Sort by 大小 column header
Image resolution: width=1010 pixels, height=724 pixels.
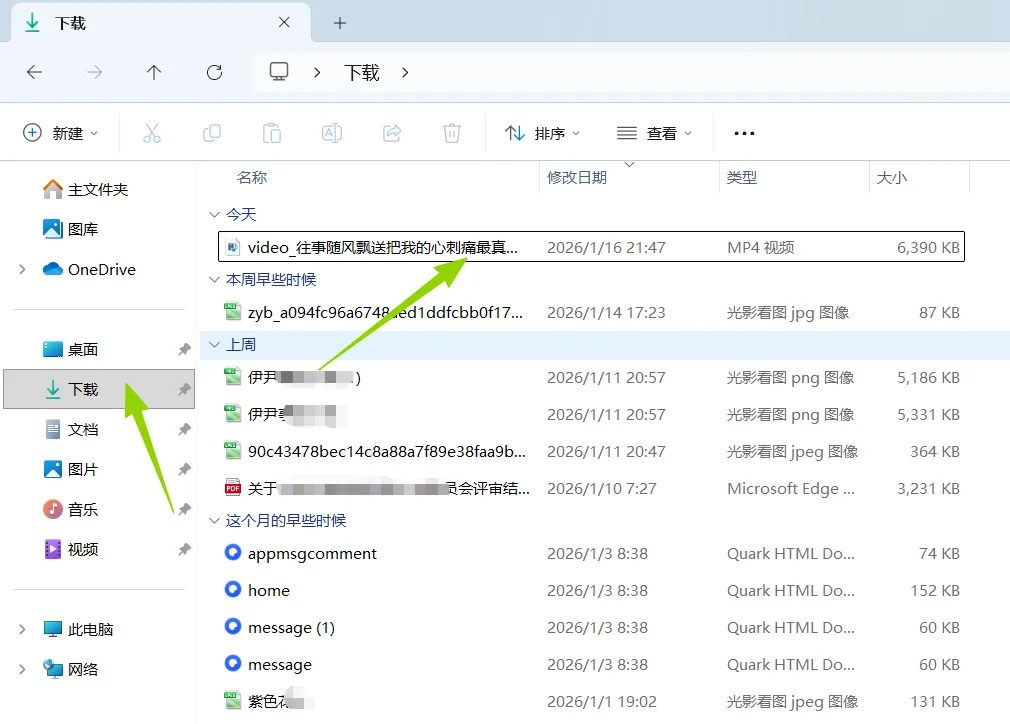[892, 178]
